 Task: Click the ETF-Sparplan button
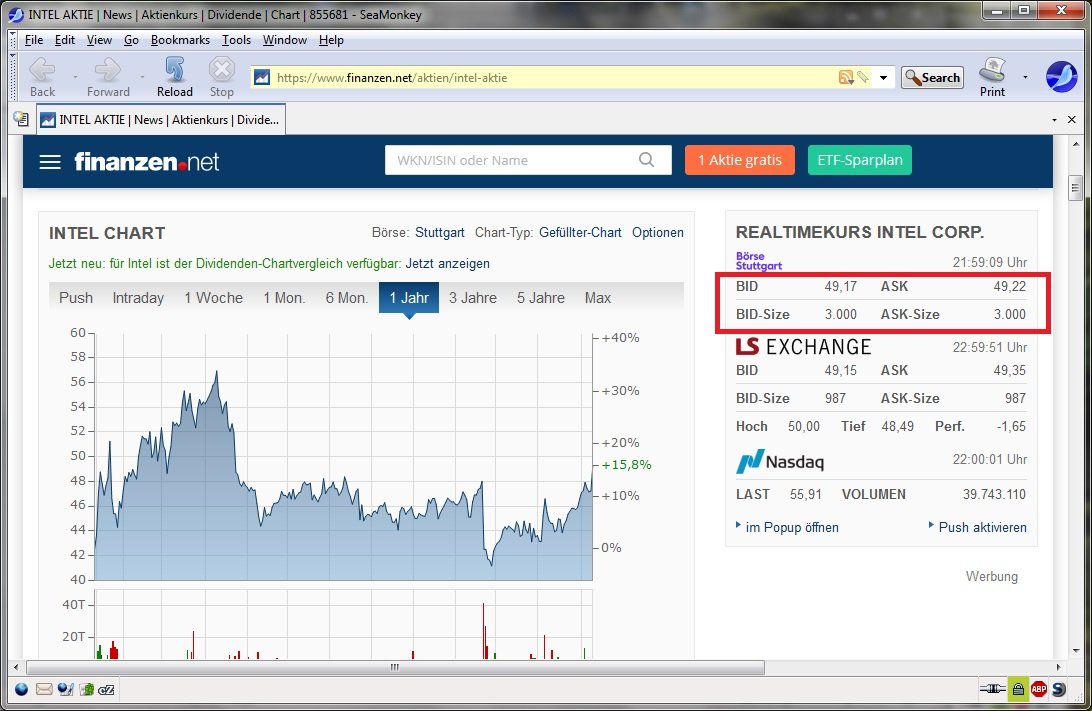pyautogui.click(x=859, y=160)
